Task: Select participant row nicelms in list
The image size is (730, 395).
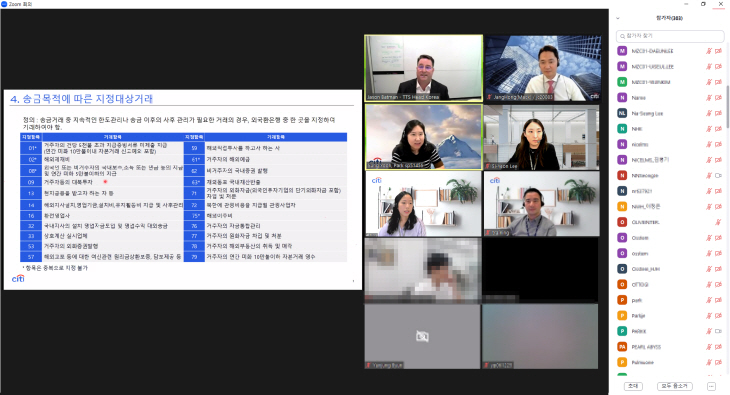Action: click(669, 144)
